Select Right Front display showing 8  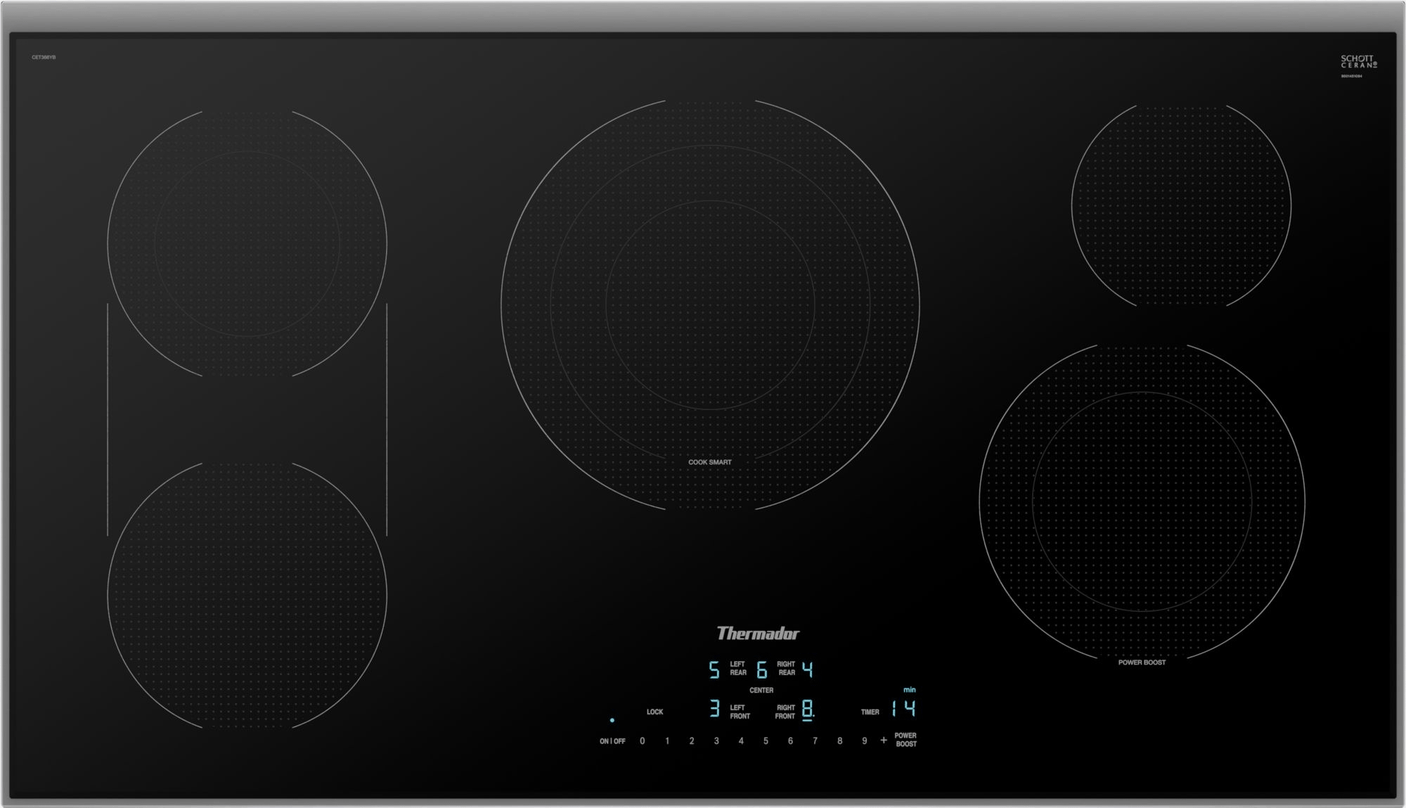pyautogui.click(x=807, y=709)
